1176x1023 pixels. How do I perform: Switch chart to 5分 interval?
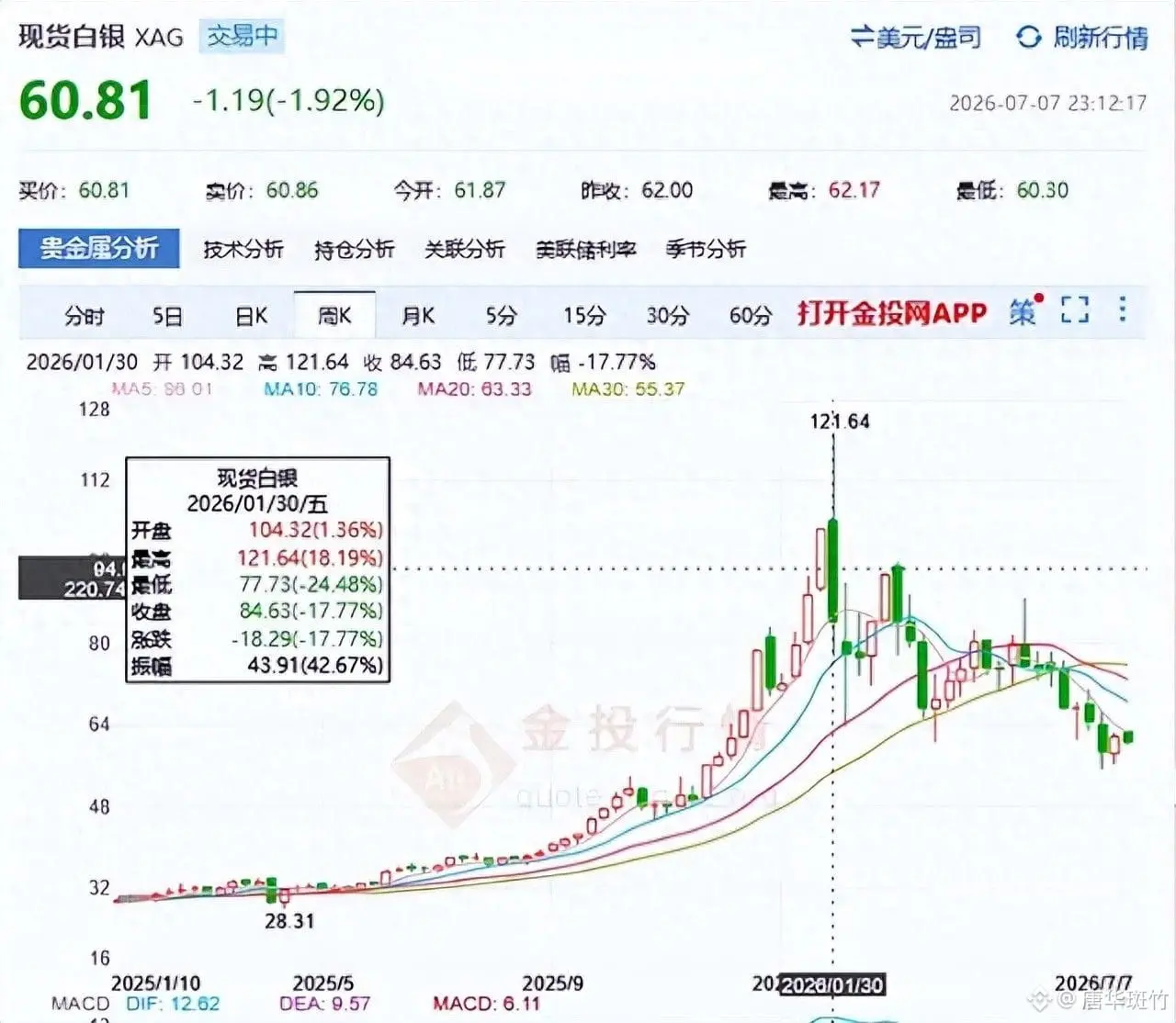(502, 316)
